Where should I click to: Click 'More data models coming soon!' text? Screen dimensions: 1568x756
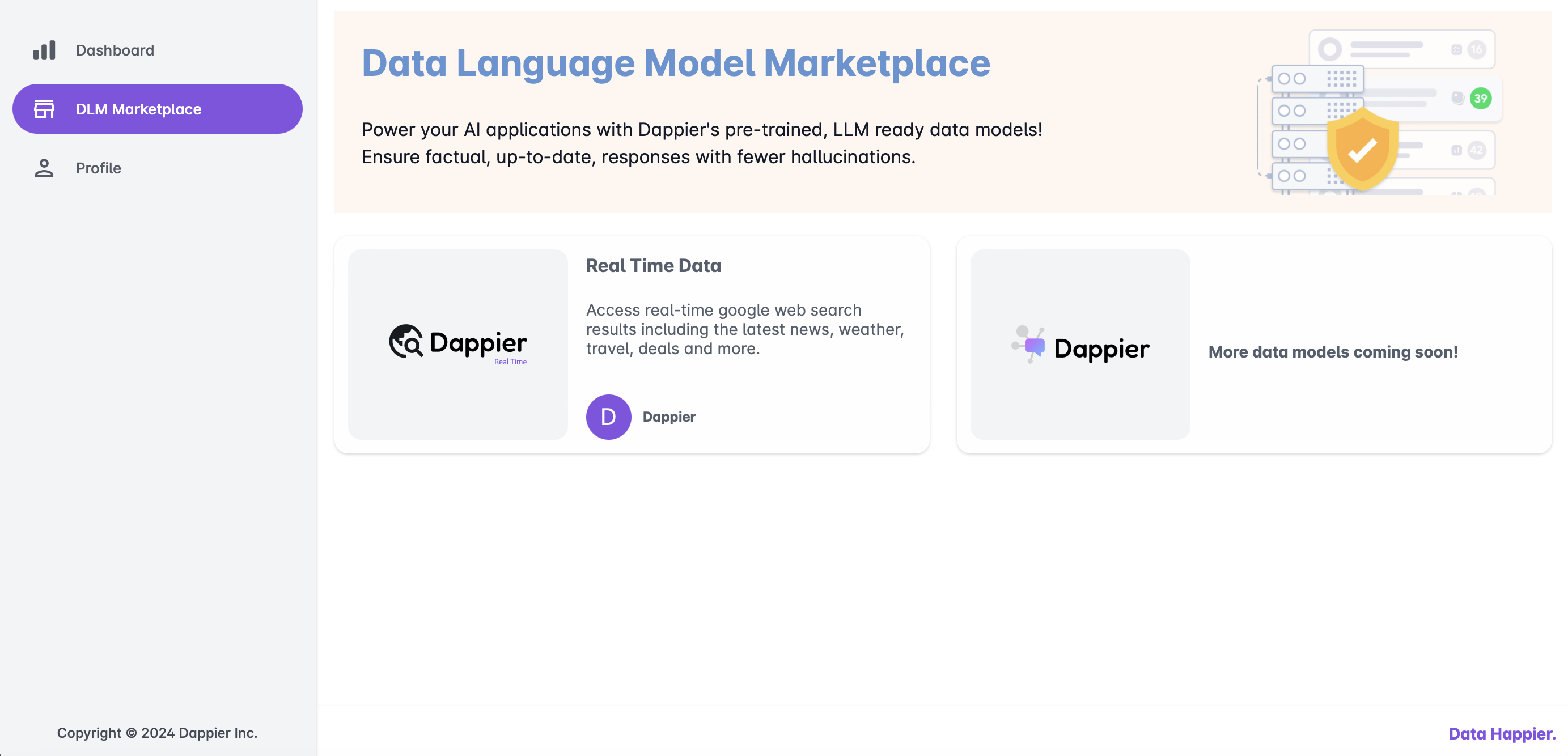[x=1332, y=352]
